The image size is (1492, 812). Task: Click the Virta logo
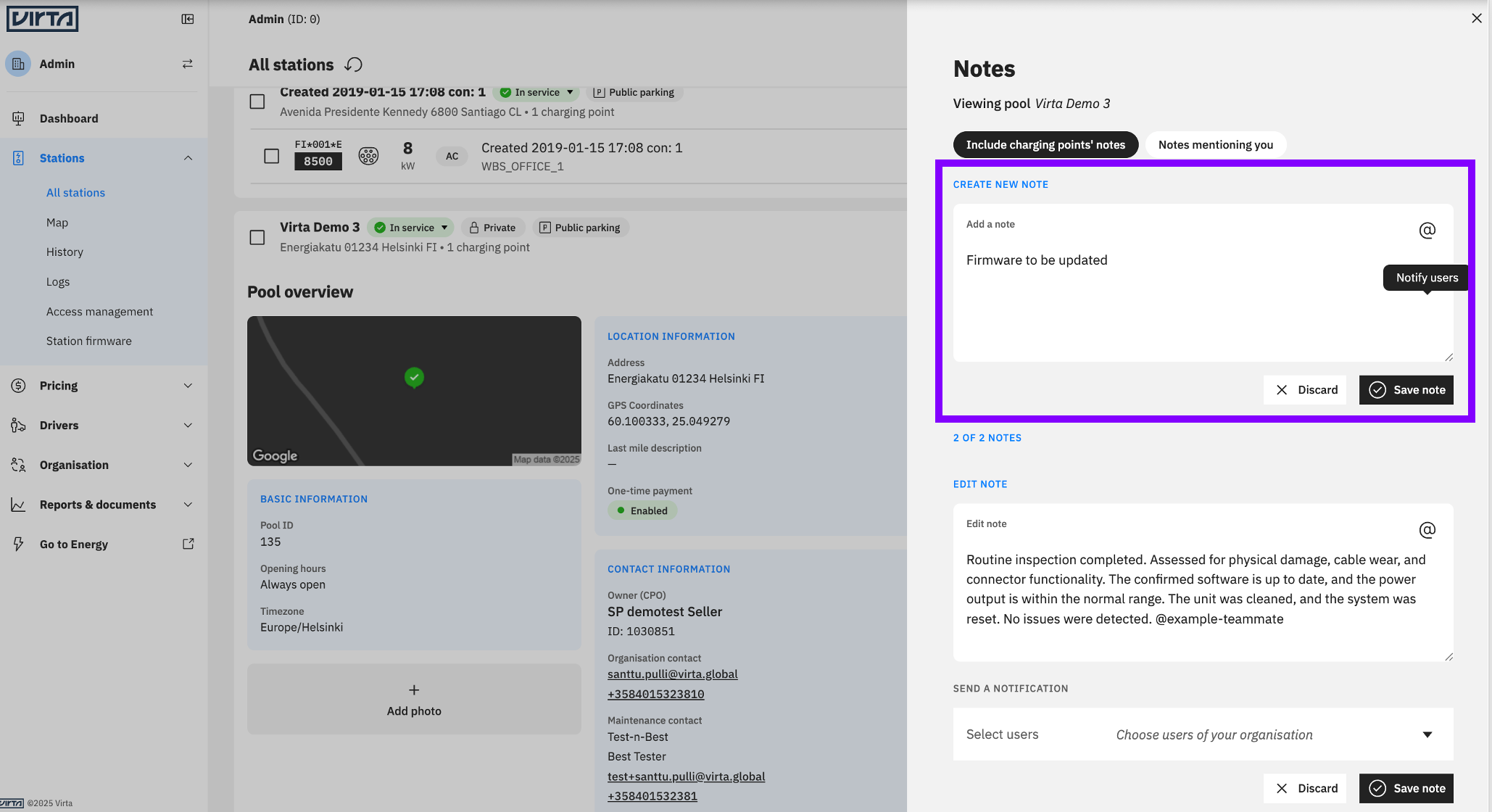(42, 19)
